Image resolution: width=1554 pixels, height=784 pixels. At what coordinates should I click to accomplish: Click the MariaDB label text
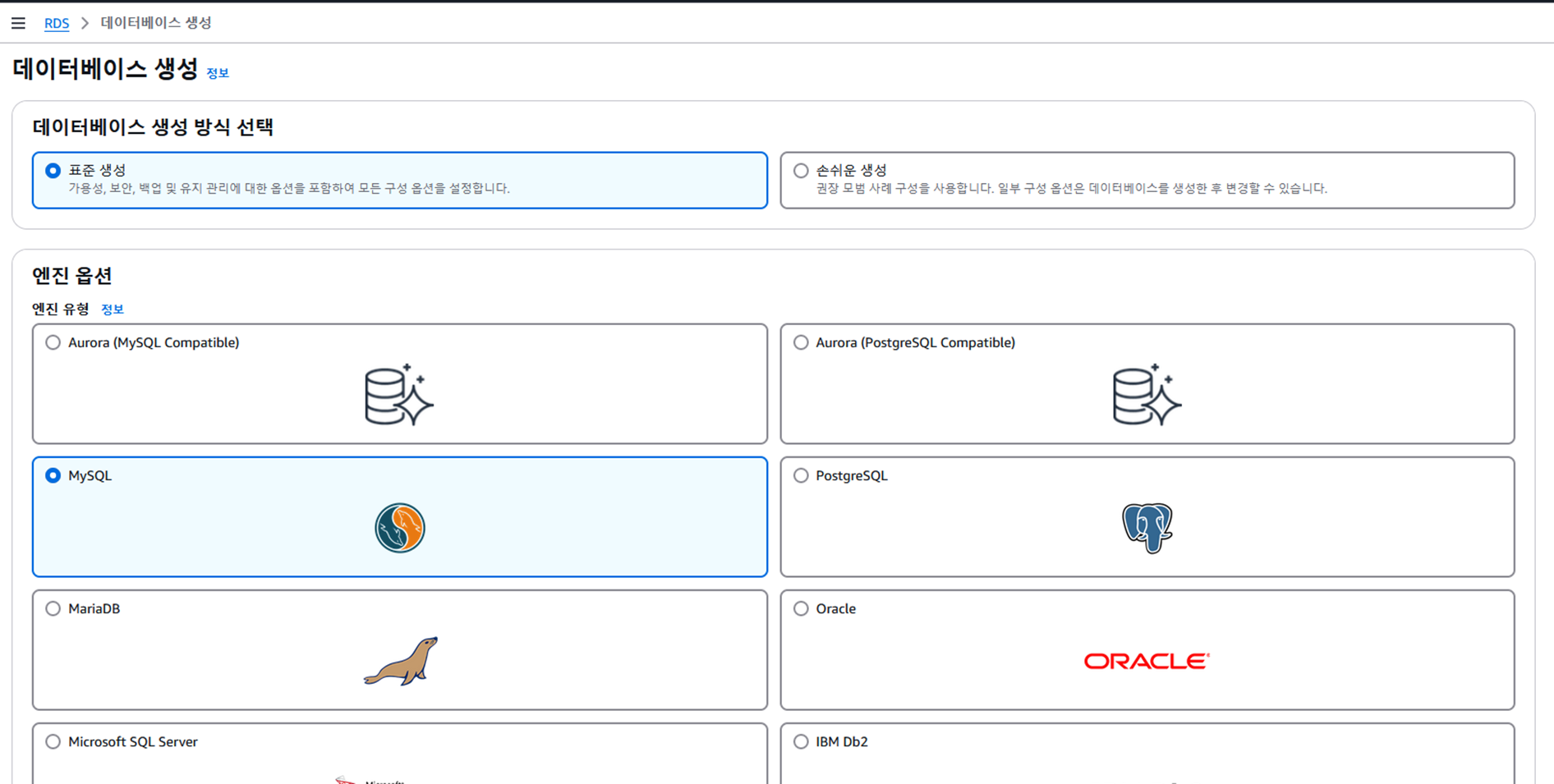94,608
